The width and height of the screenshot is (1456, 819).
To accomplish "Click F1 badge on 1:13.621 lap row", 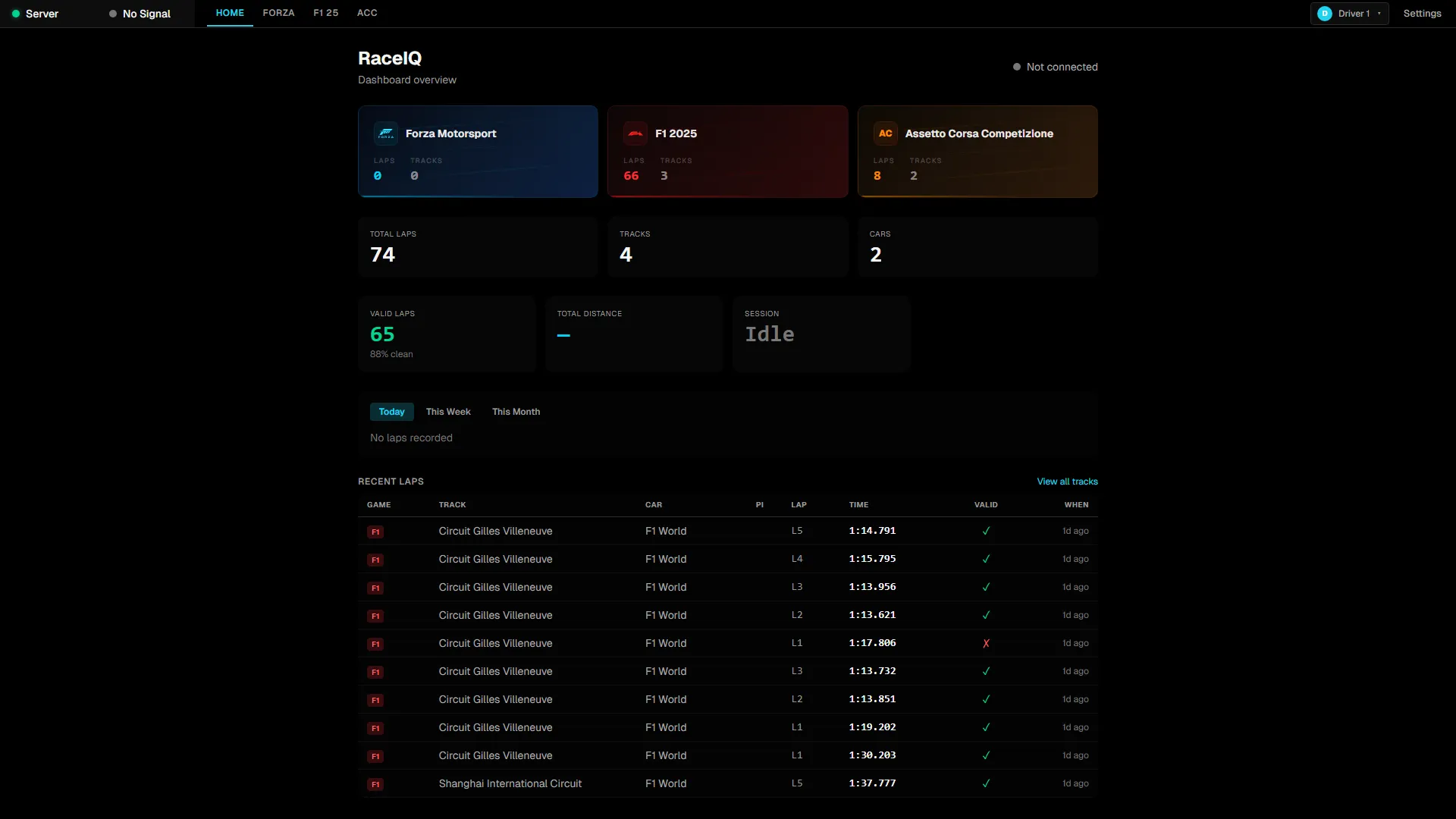I will click(375, 616).
